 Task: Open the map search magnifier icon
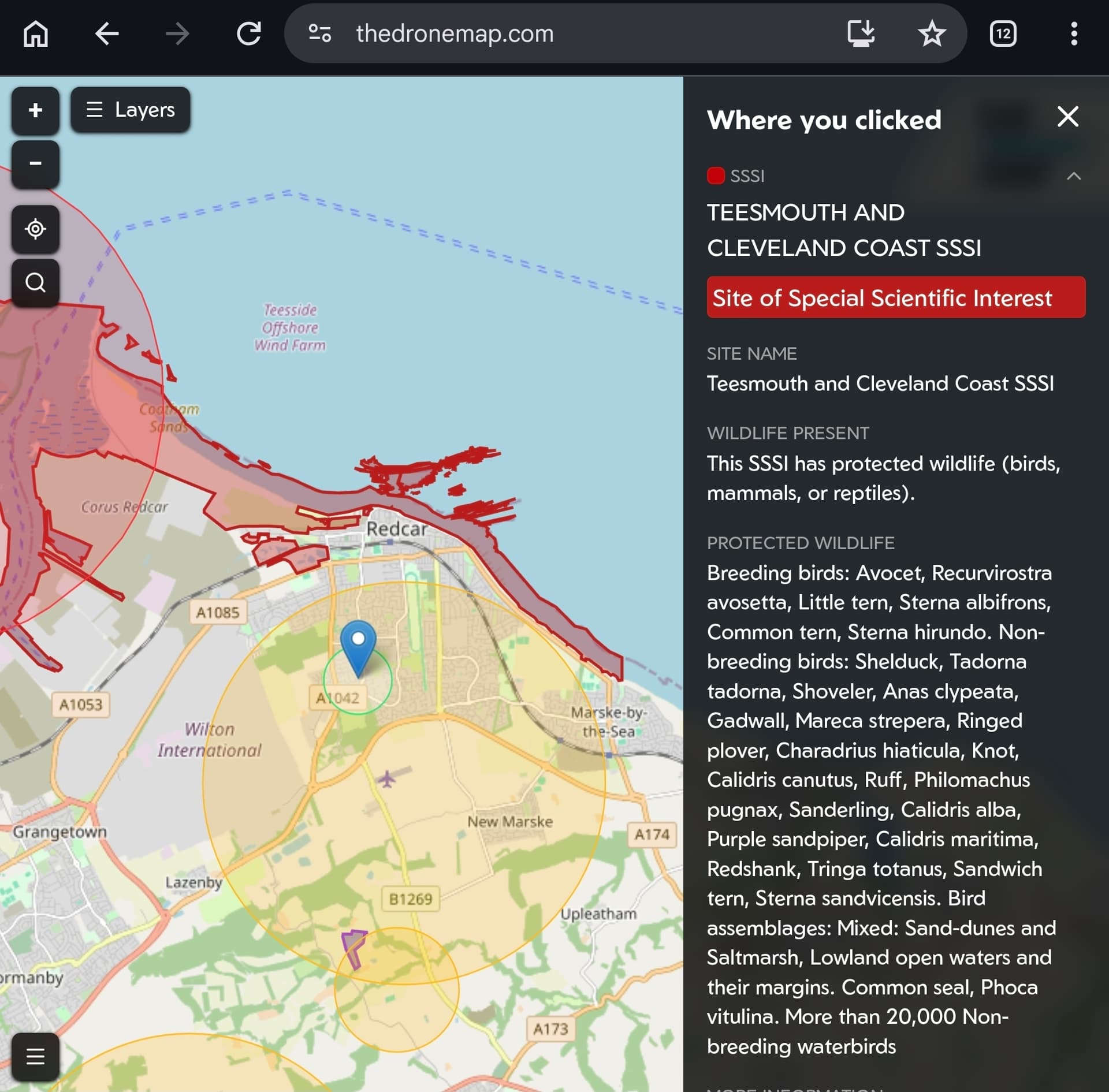35,282
